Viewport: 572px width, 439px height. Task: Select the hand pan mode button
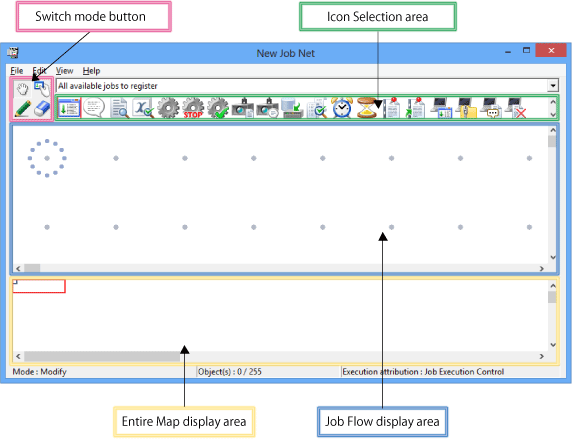click(22, 89)
